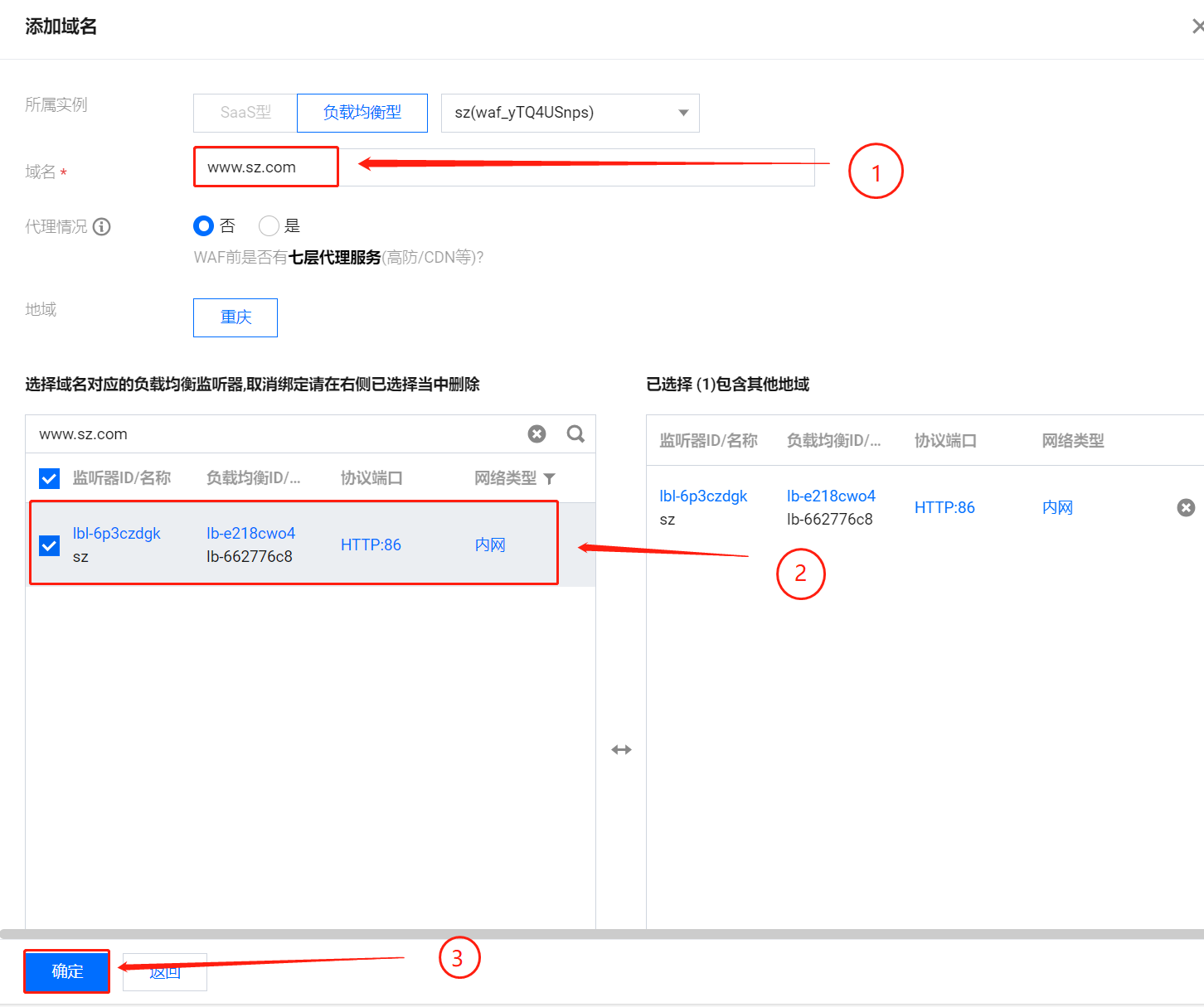Click the horizontal scrollbar above the footer
Screen dimensions: 1204x1007
point(580,934)
